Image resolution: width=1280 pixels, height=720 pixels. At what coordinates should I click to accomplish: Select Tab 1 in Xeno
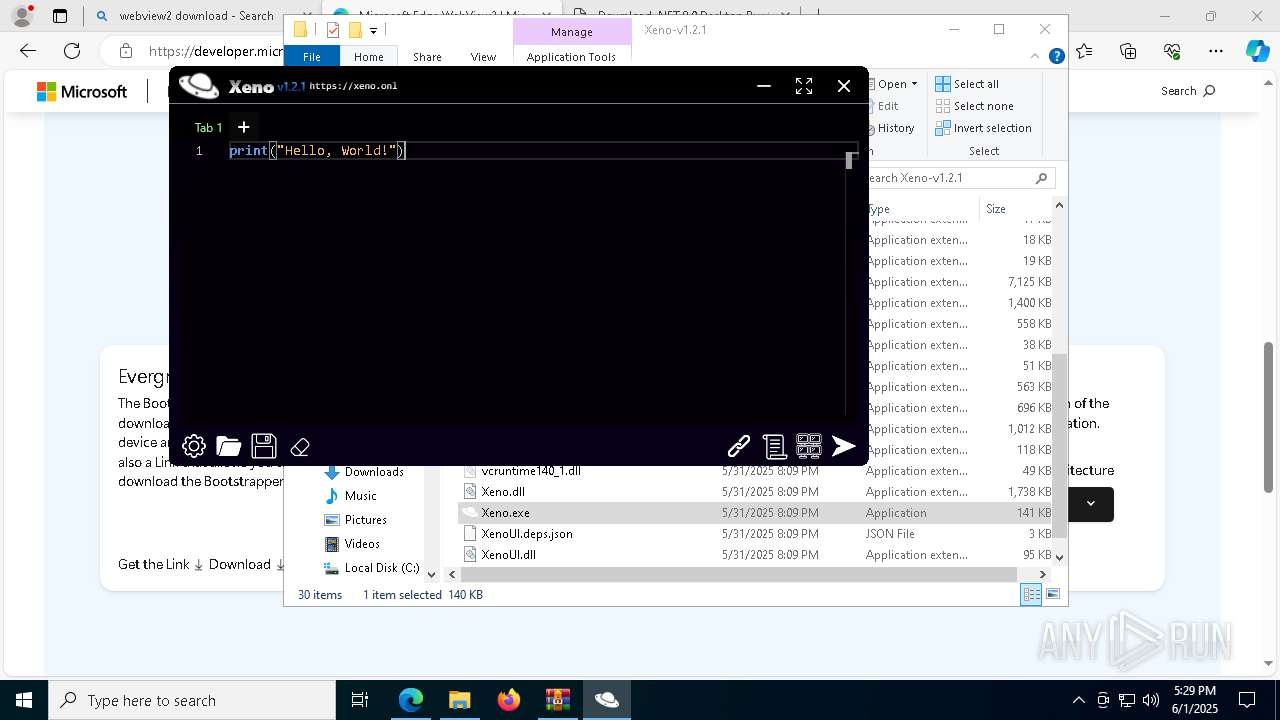click(x=208, y=127)
